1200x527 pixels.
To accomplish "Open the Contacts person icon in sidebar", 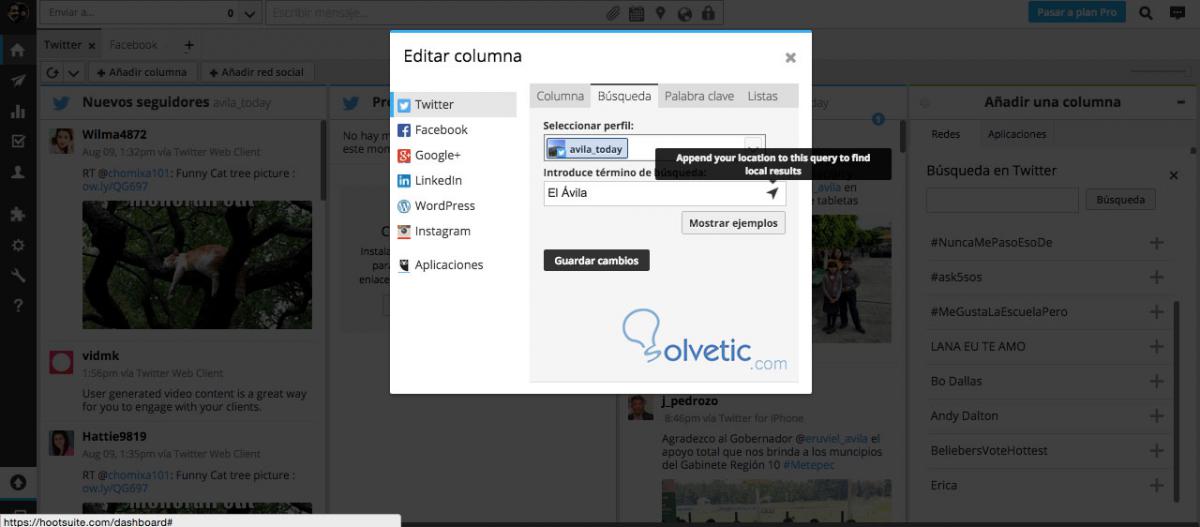I will tap(17, 172).
